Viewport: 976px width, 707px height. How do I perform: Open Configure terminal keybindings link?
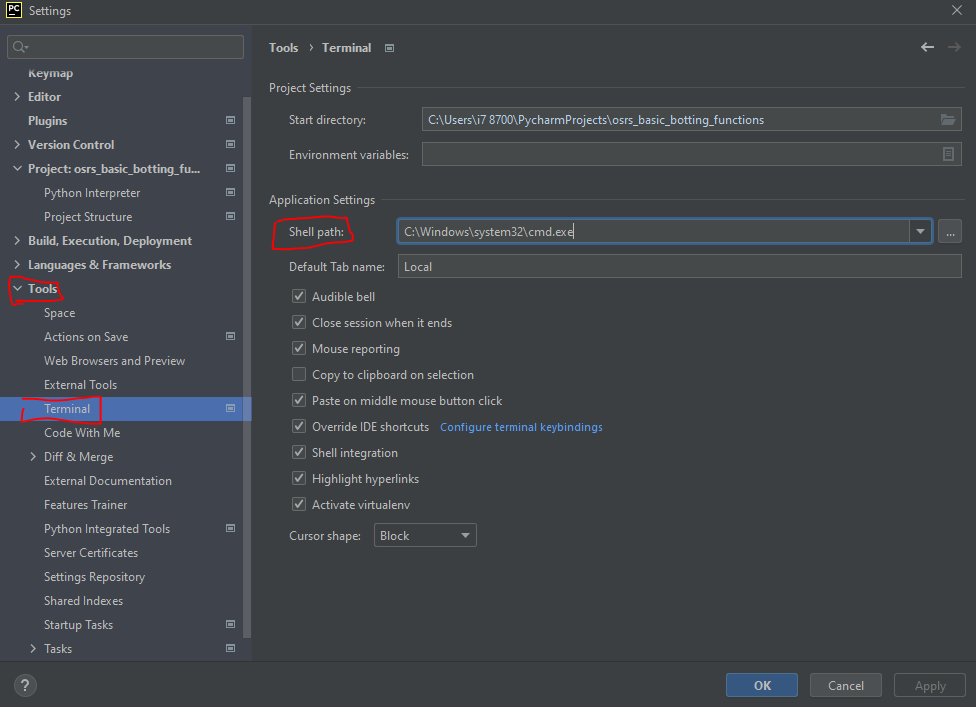[x=521, y=427]
